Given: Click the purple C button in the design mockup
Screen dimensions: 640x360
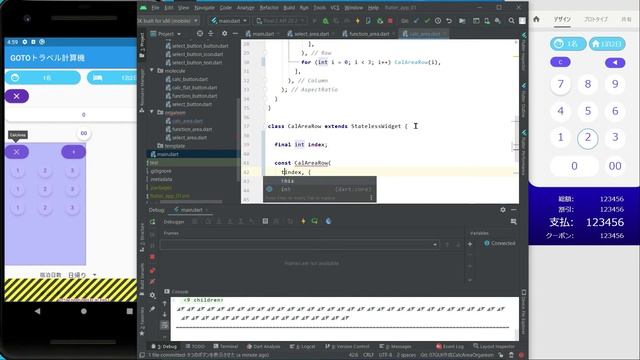Looking at the screenshot, I should 560,62.
